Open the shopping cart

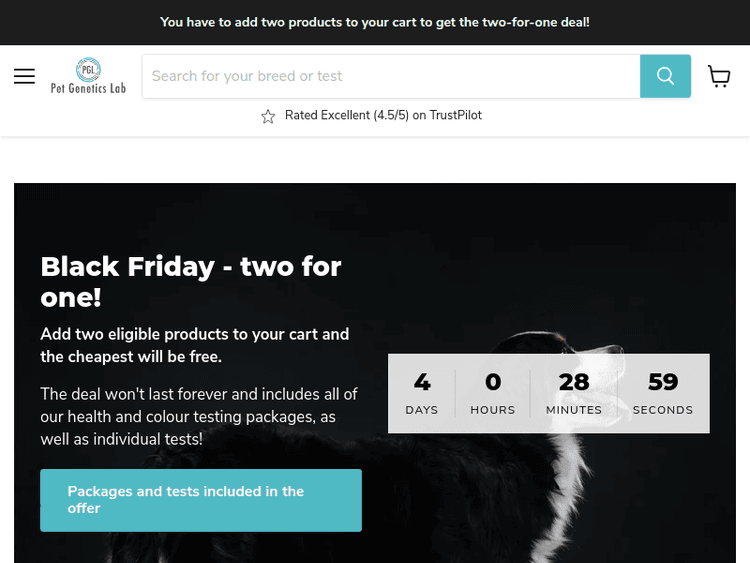tap(719, 77)
